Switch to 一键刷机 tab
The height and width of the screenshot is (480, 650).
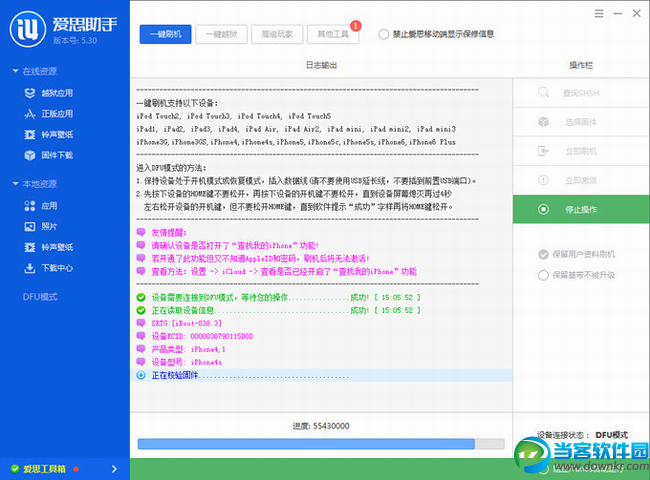pos(165,34)
